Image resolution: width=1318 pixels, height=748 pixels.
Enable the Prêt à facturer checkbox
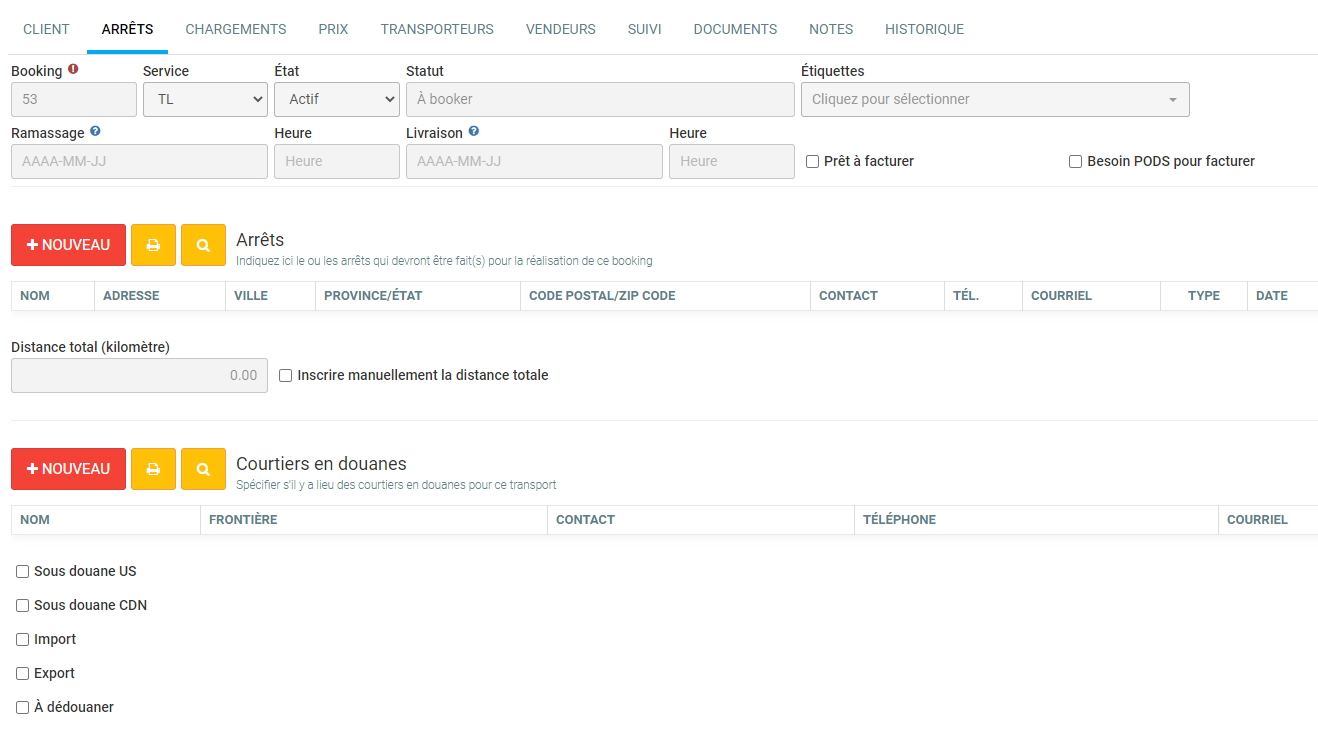point(813,161)
